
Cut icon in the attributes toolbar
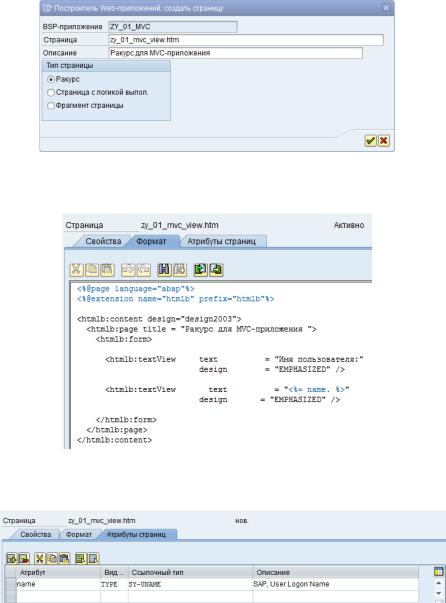40,558
